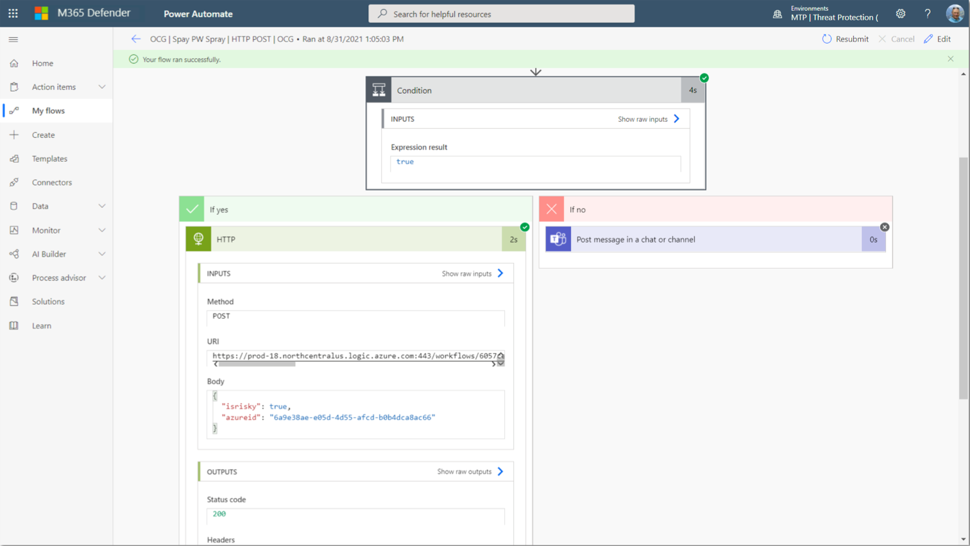Click the Solutions icon in sidebar

[x=14, y=302]
